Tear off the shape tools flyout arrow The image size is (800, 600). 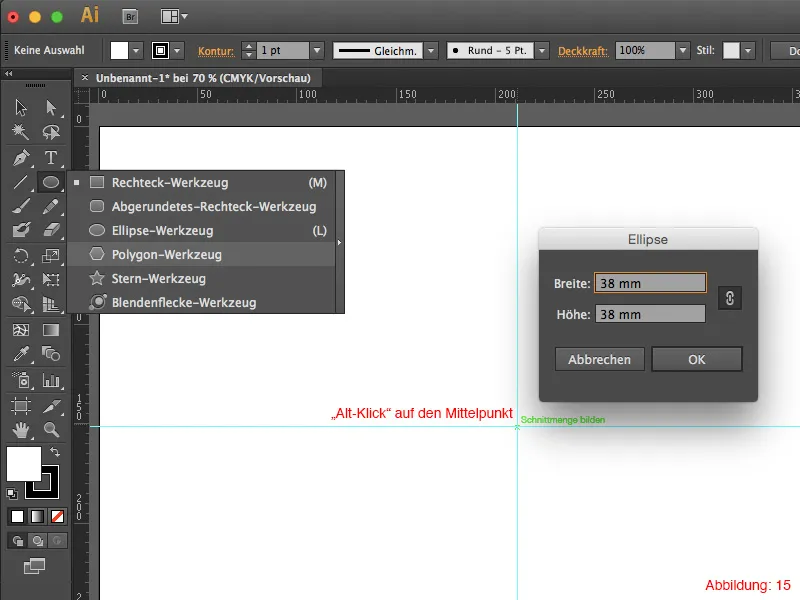(339, 242)
